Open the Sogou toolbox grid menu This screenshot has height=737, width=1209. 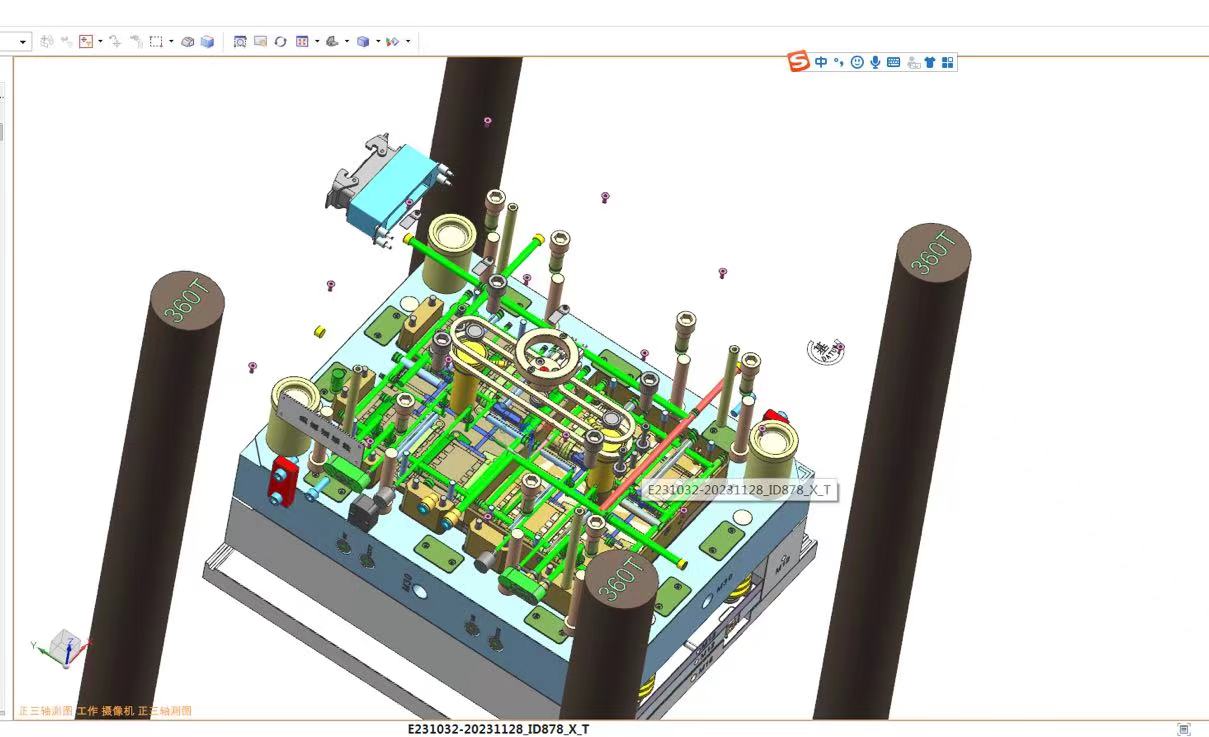(x=948, y=62)
